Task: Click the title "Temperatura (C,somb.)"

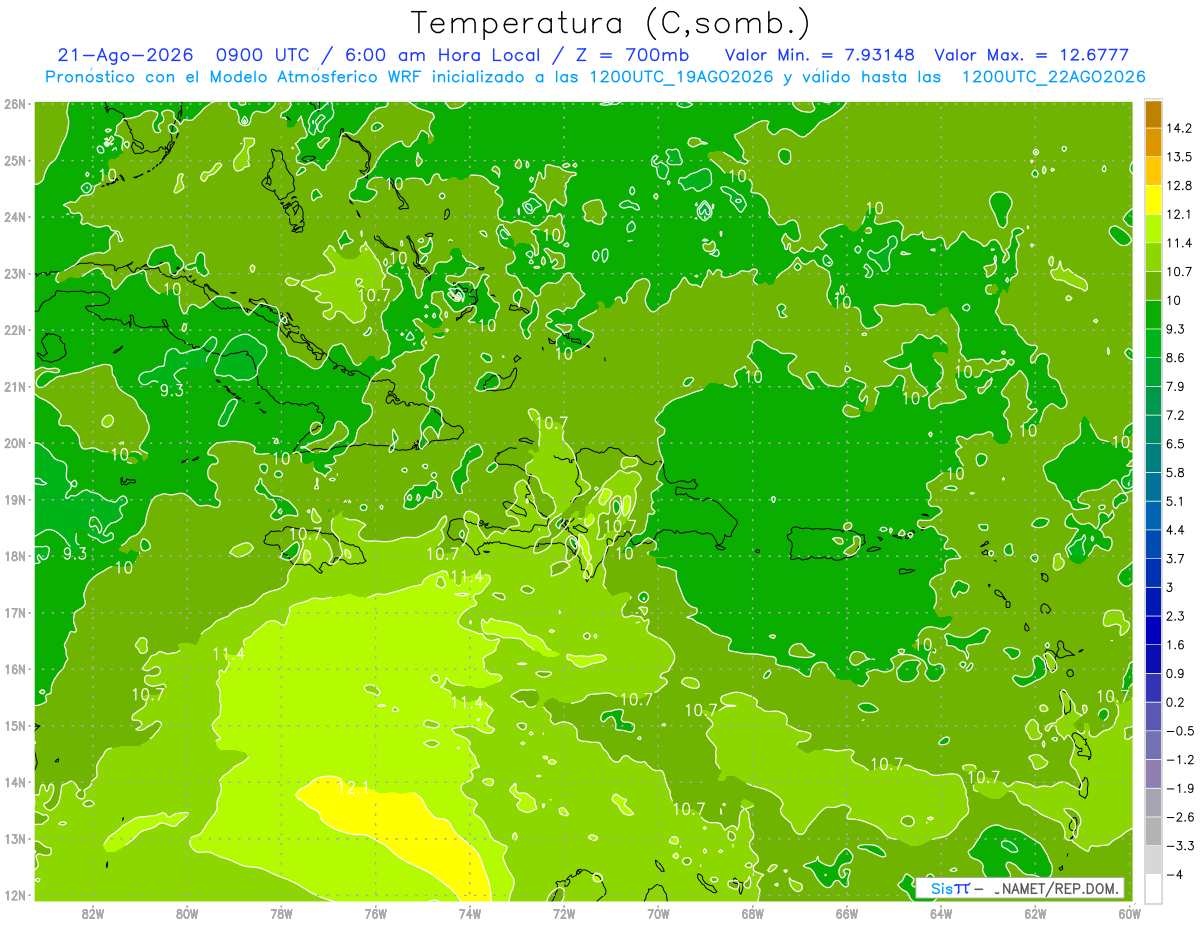Action: pos(610,22)
